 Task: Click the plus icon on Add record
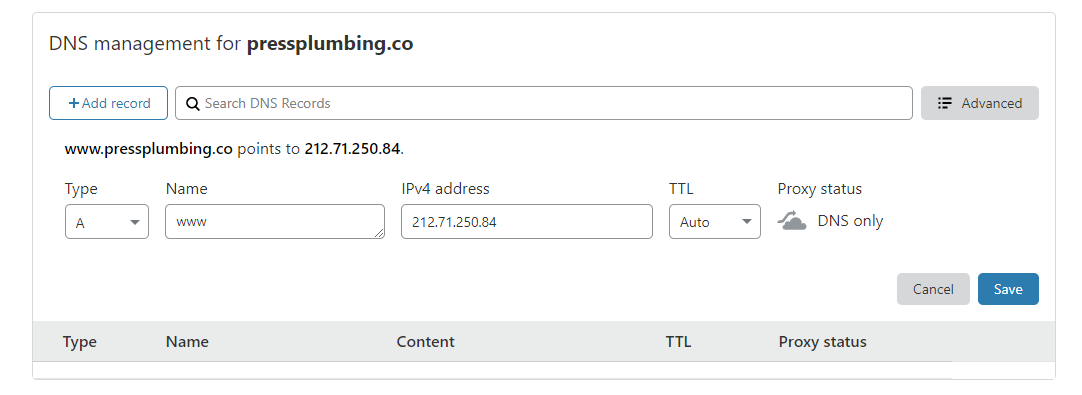(x=73, y=104)
